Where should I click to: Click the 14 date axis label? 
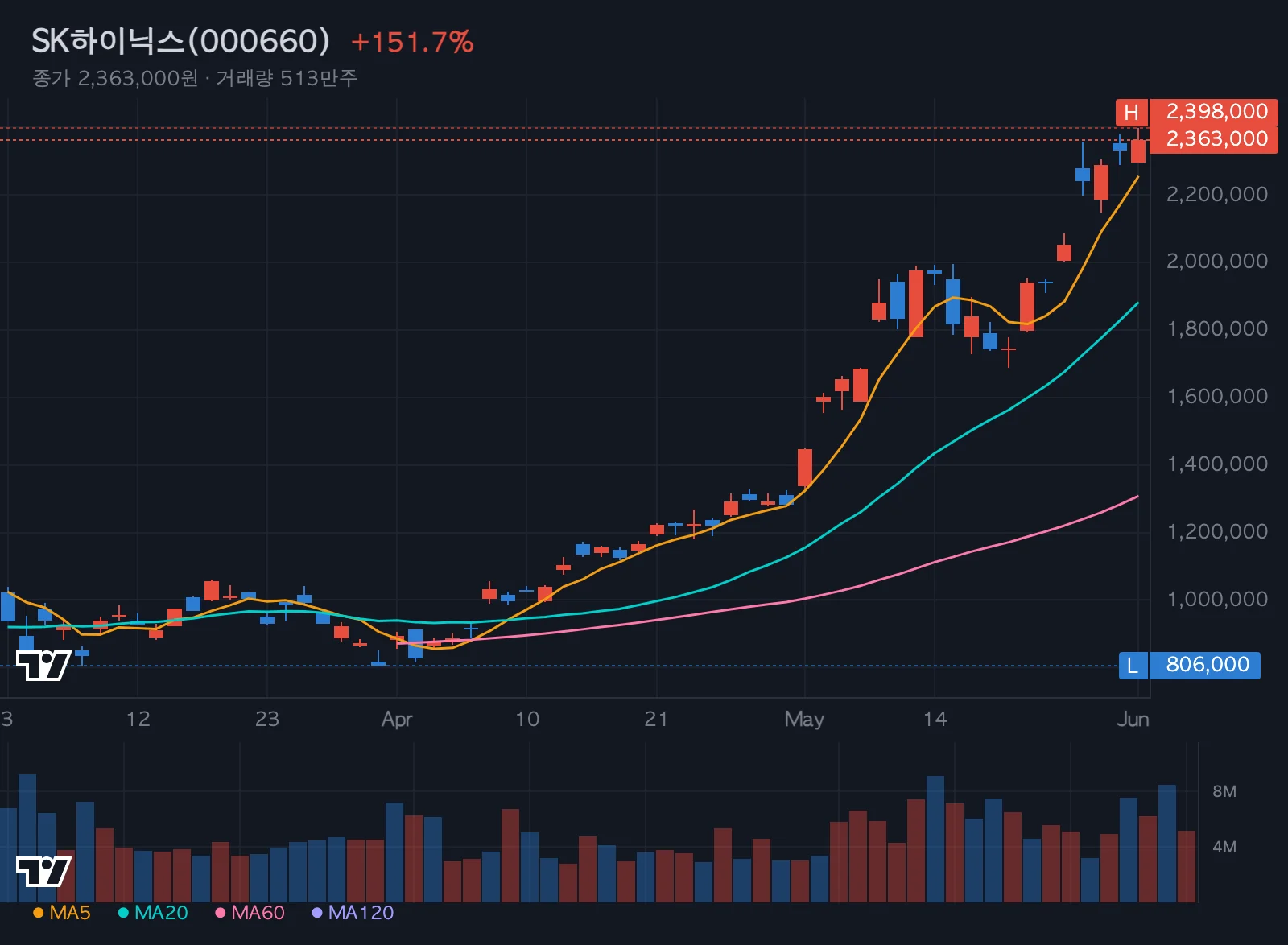tap(935, 719)
